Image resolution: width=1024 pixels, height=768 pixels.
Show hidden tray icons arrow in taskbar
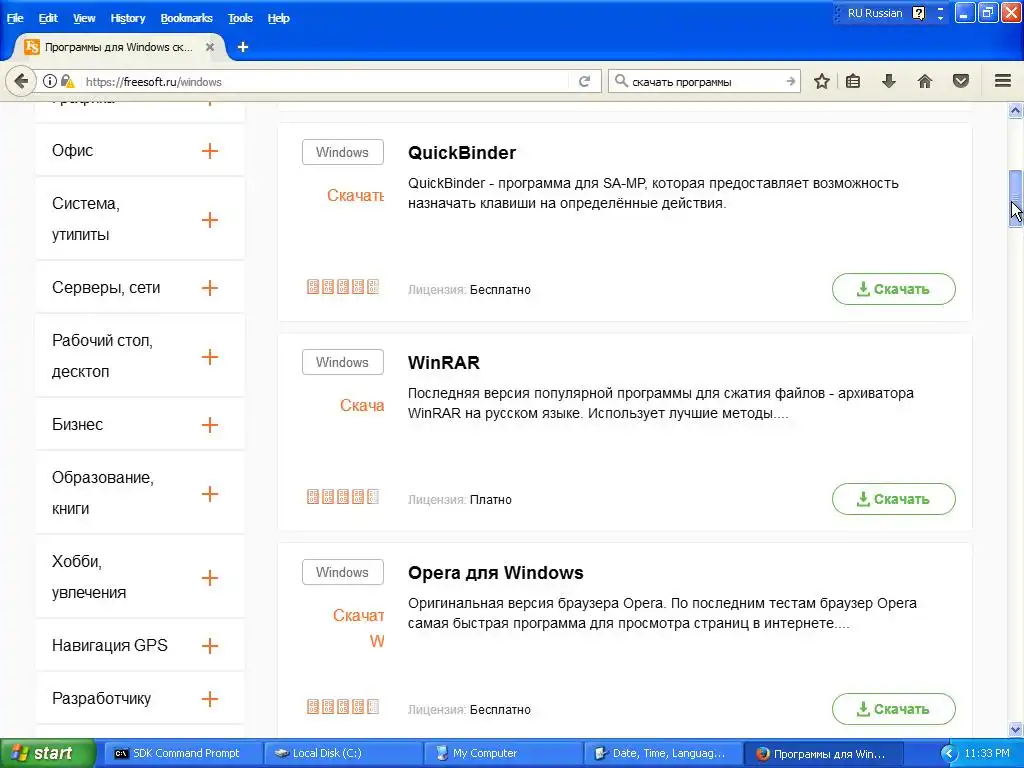tap(949, 754)
